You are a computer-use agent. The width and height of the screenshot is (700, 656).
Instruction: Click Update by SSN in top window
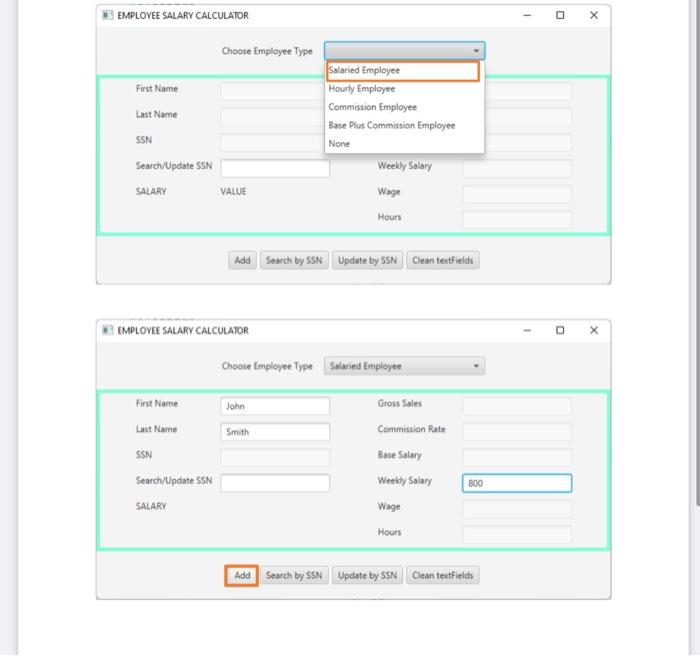367,260
